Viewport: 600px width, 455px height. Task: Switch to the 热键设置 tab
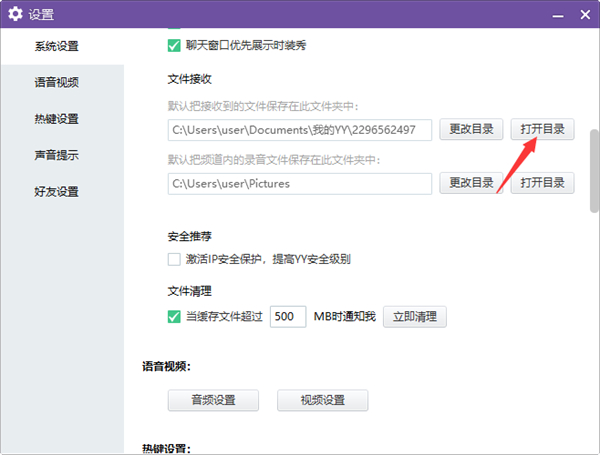[x=57, y=119]
